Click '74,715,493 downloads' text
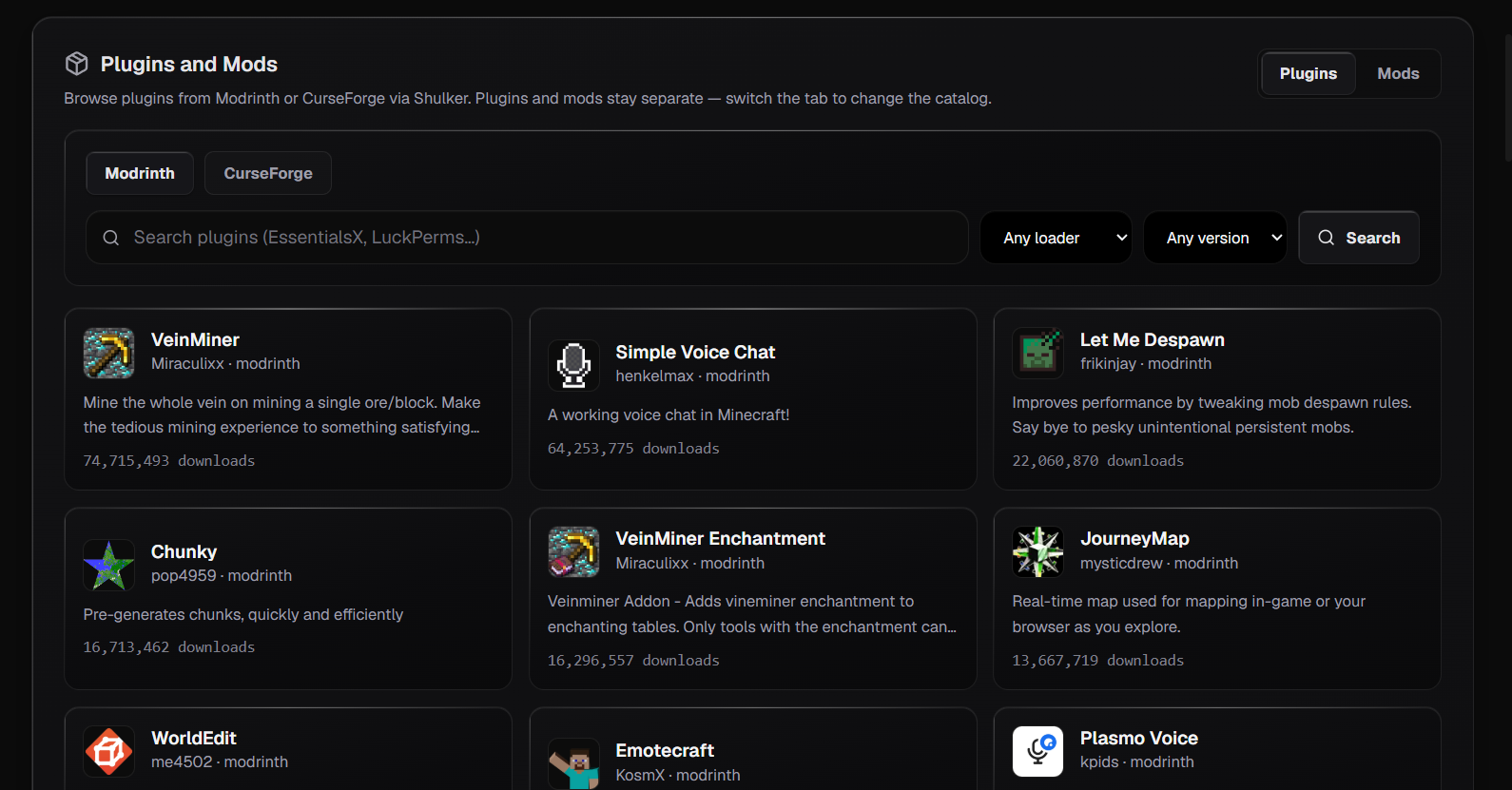The width and height of the screenshot is (1512, 790). coord(169,460)
